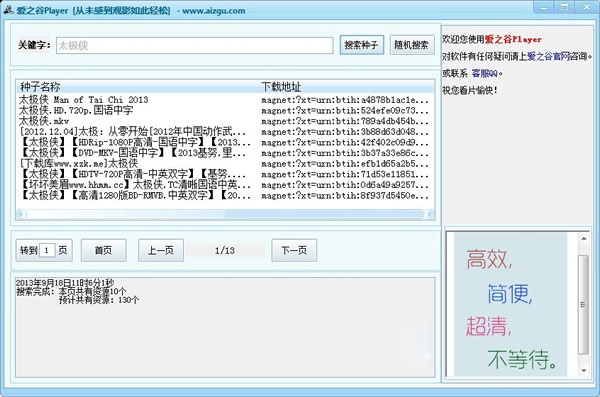Screen dimensions: 600x397
Task: Click the 关键字 search input field
Action: click(194, 46)
